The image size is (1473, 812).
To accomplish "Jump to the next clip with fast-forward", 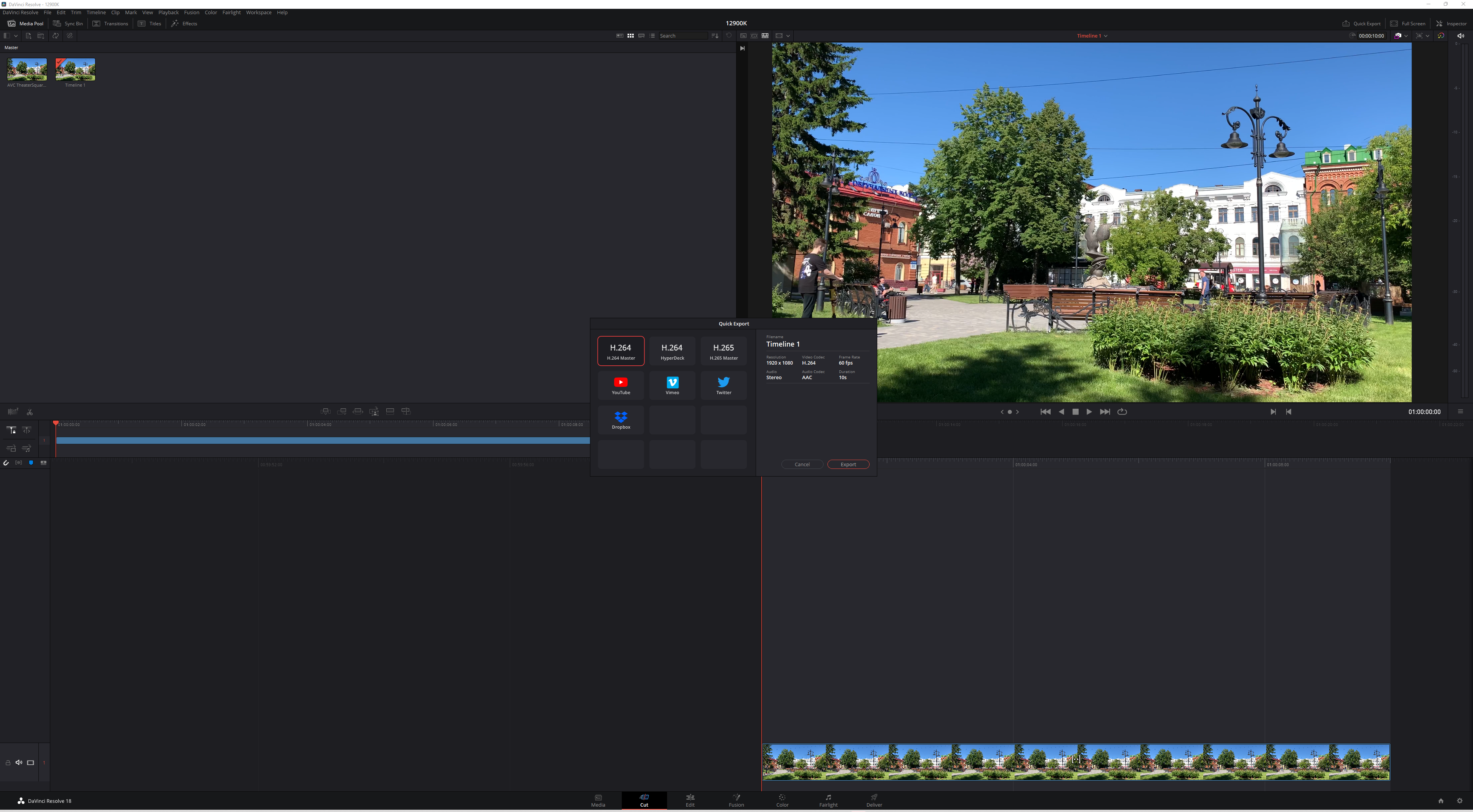I will pyautogui.click(x=1105, y=411).
